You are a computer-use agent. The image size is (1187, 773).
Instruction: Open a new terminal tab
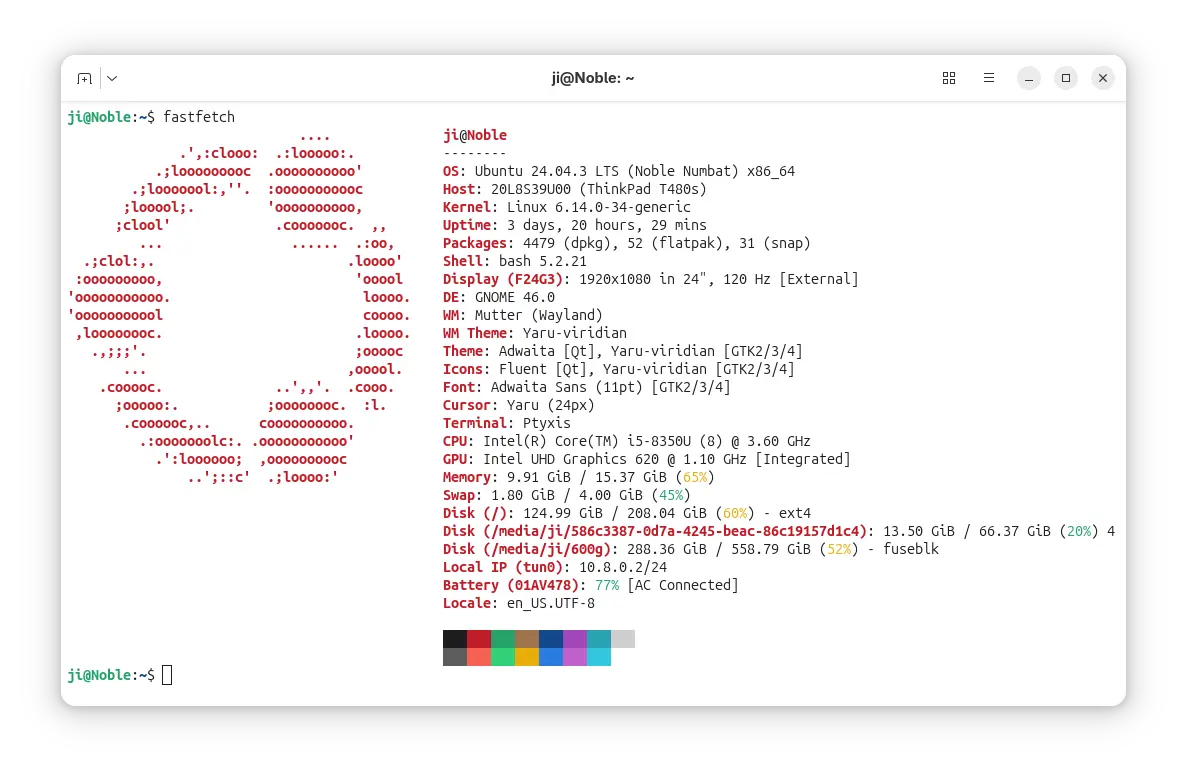pyautogui.click(x=85, y=78)
